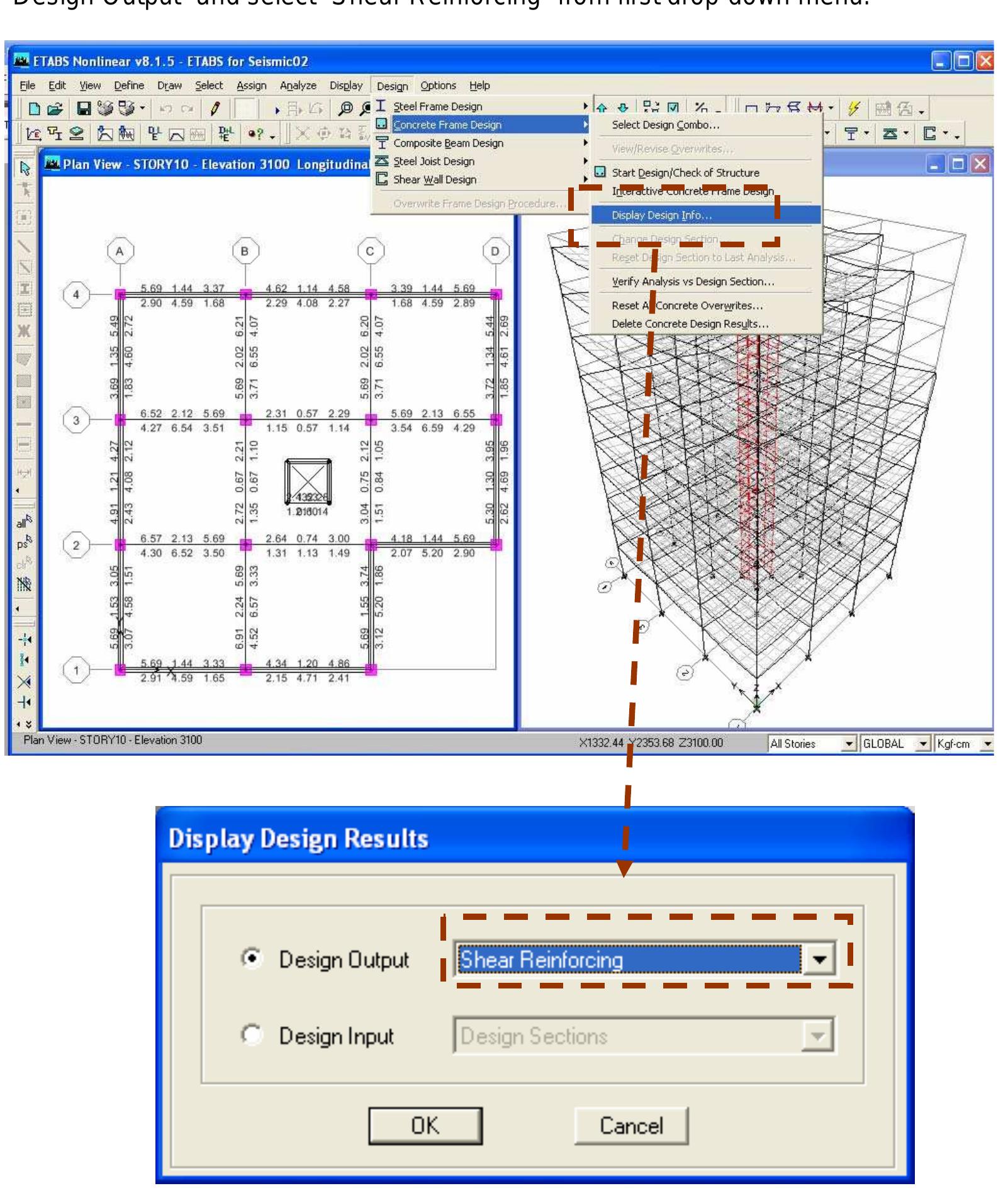The height and width of the screenshot is (1198, 1008).
Task: Click the Save floppy disk icon
Action: (83, 109)
